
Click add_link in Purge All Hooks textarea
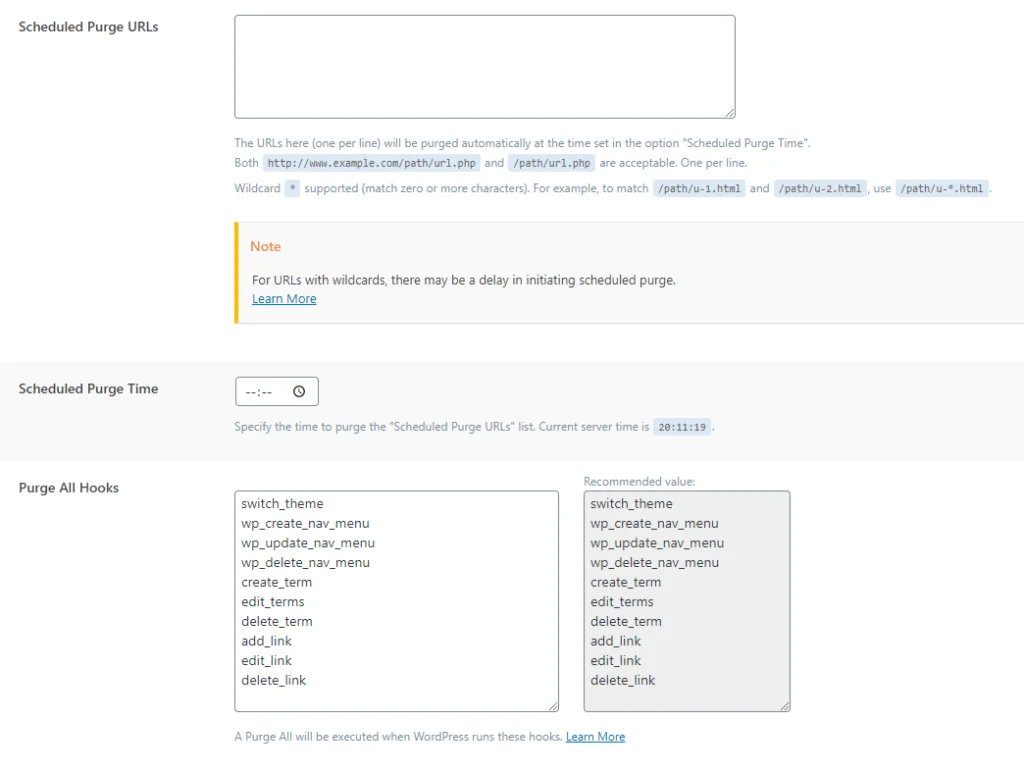pos(266,641)
